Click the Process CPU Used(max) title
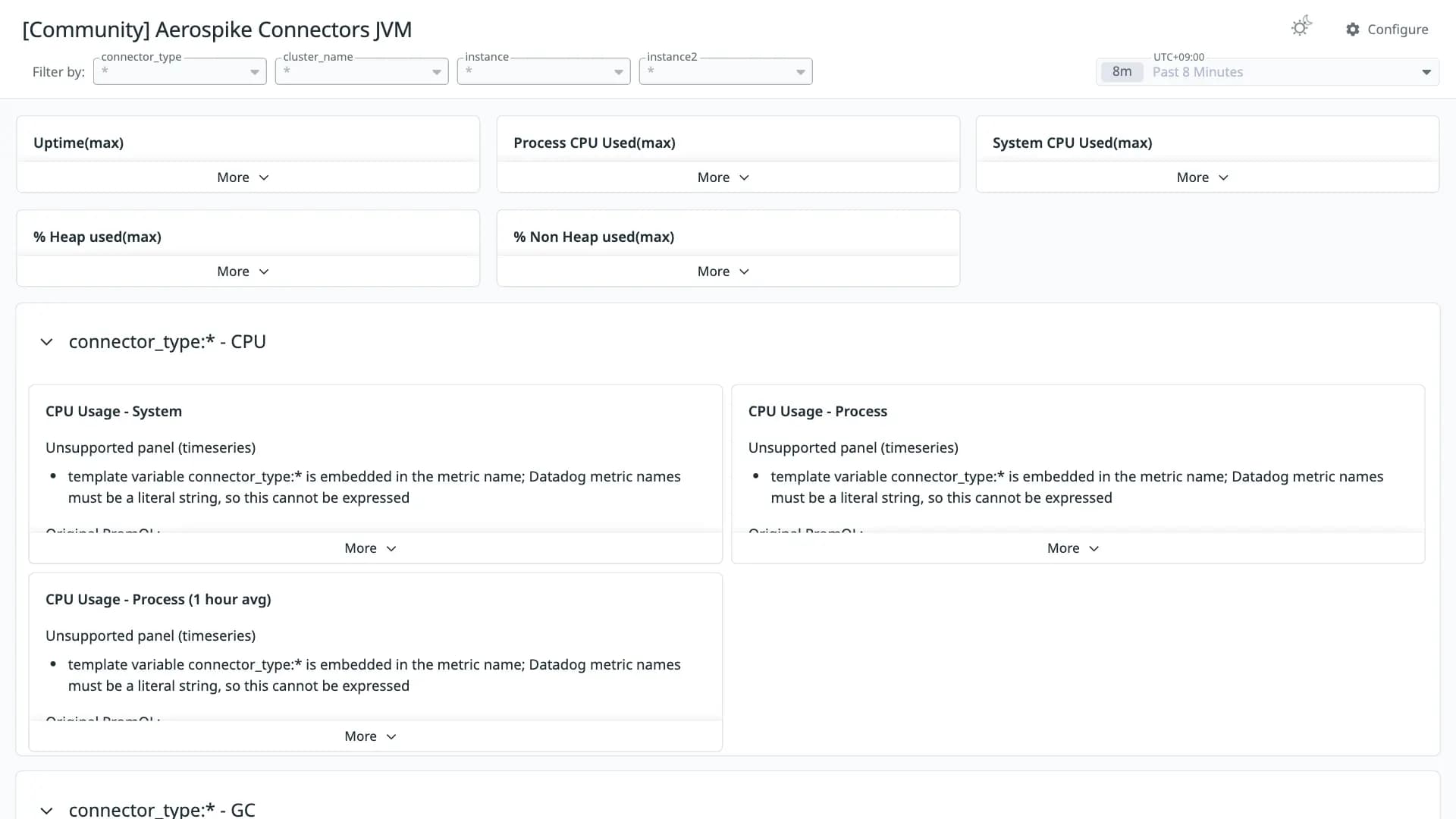1456x819 pixels. [594, 143]
